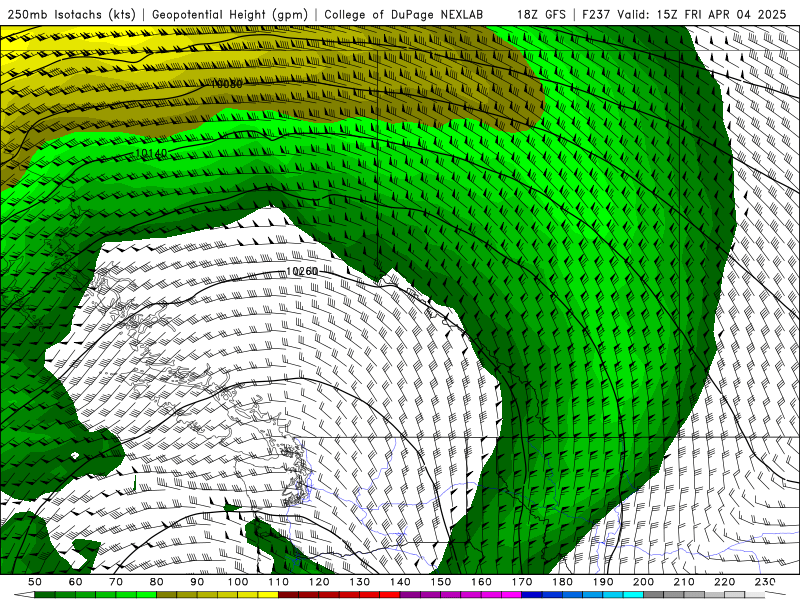This screenshot has width=800, height=600.
Task: Click the 60 value on the color scale
Action: click(76, 582)
